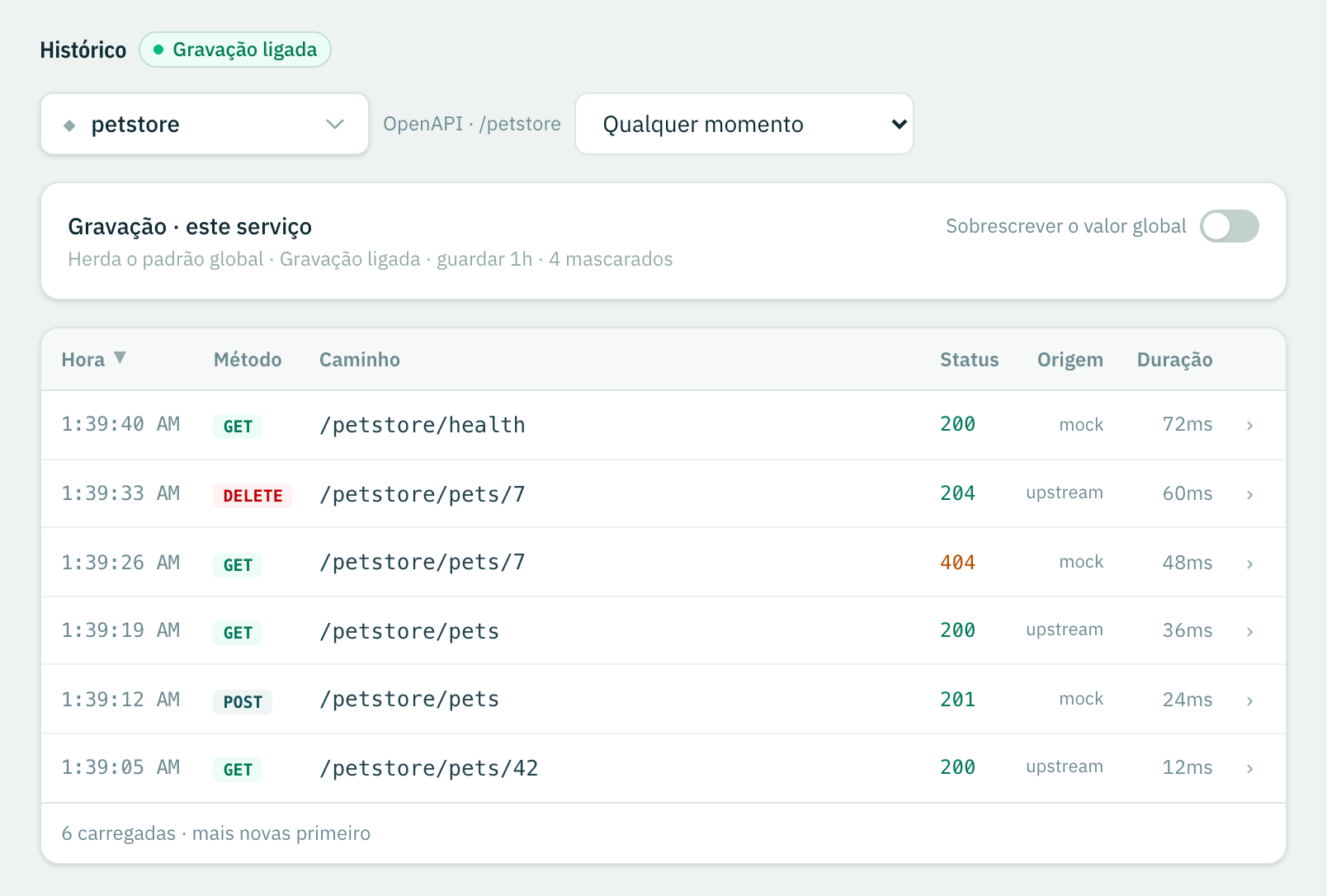The width and height of the screenshot is (1327, 896).
Task: Click the 6 carregadas footer text
Action: point(216,833)
